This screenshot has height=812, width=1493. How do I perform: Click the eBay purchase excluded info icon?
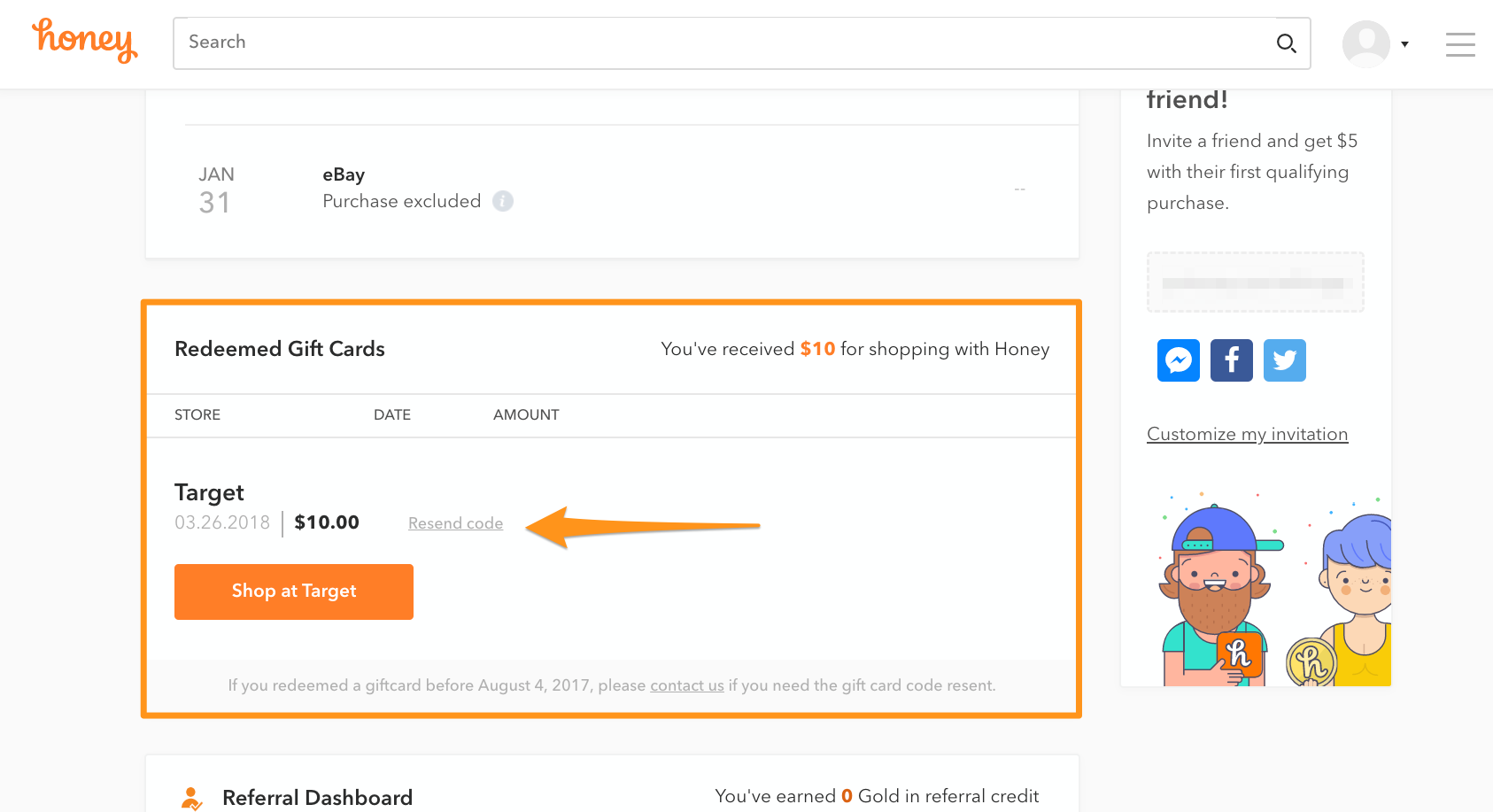[503, 201]
